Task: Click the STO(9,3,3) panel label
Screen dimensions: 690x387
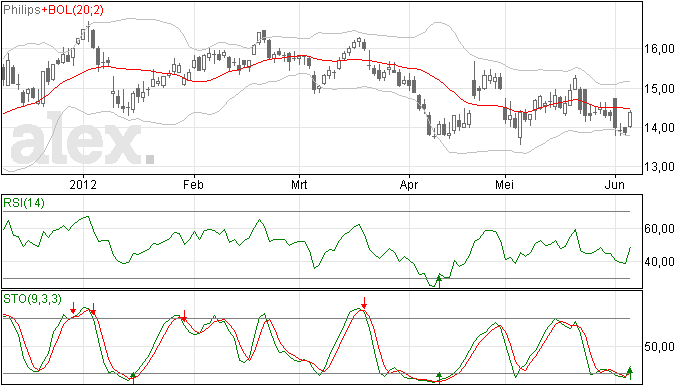Action: click(33, 299)
